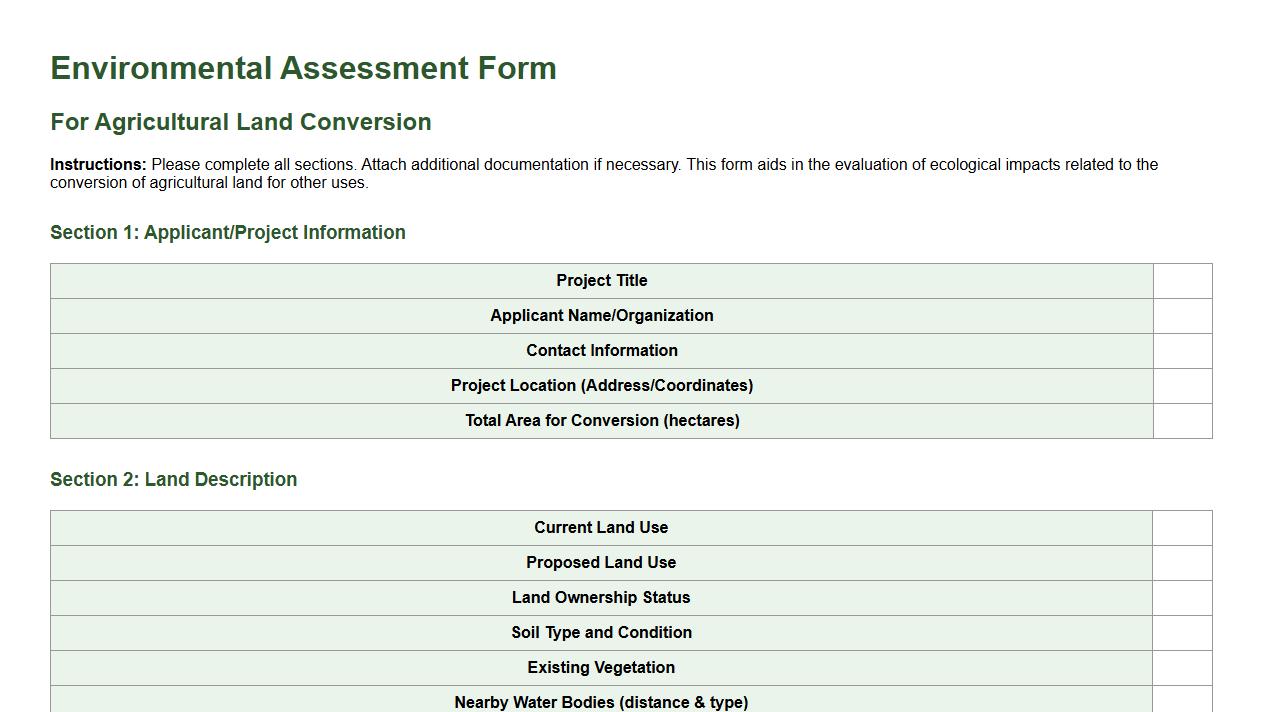Click the Project Location (Address/Coordinates) field

(1182, 386)
